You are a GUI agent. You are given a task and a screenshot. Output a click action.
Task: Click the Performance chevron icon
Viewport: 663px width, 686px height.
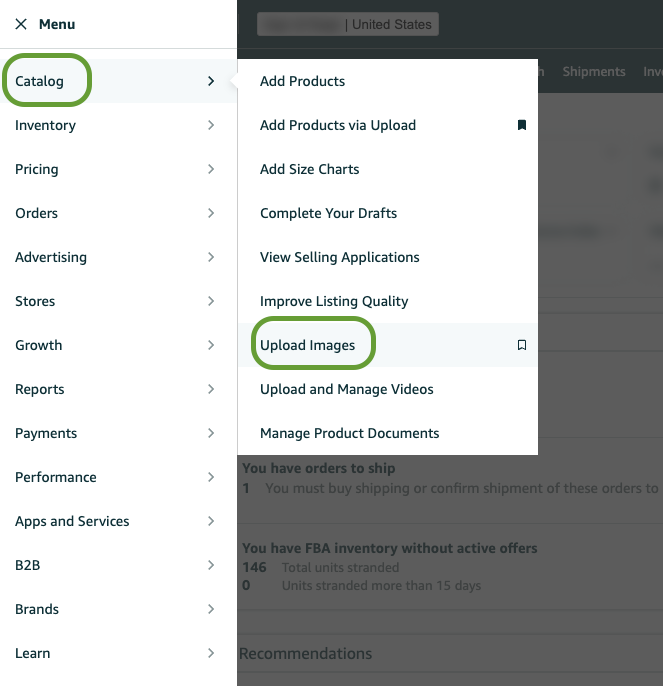[211, 477]
